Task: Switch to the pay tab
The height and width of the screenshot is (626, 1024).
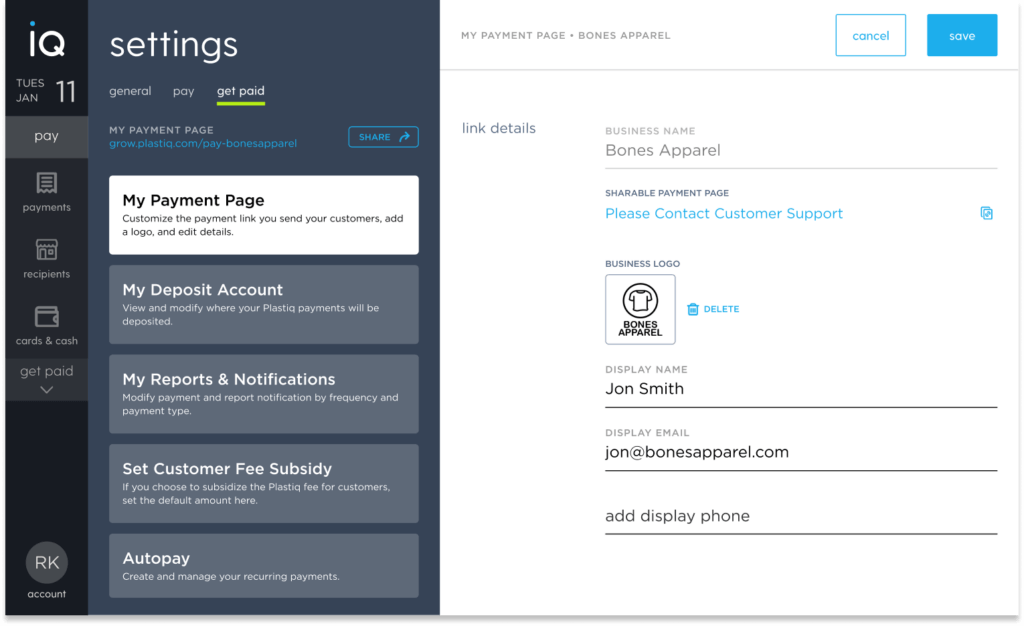Action: click(183, 90)
